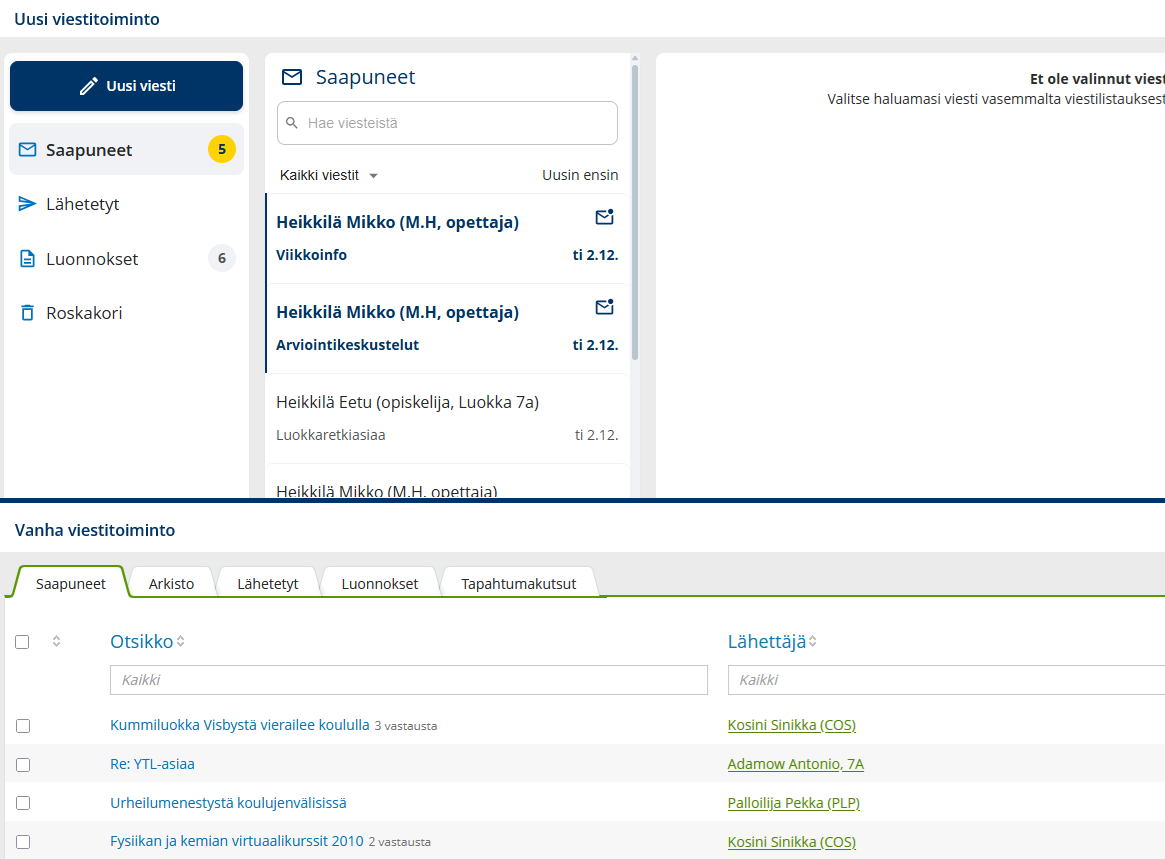Click the message list vertical scrollbar
This screenshot has width=1165, height=859.
[x=635, y=210]
